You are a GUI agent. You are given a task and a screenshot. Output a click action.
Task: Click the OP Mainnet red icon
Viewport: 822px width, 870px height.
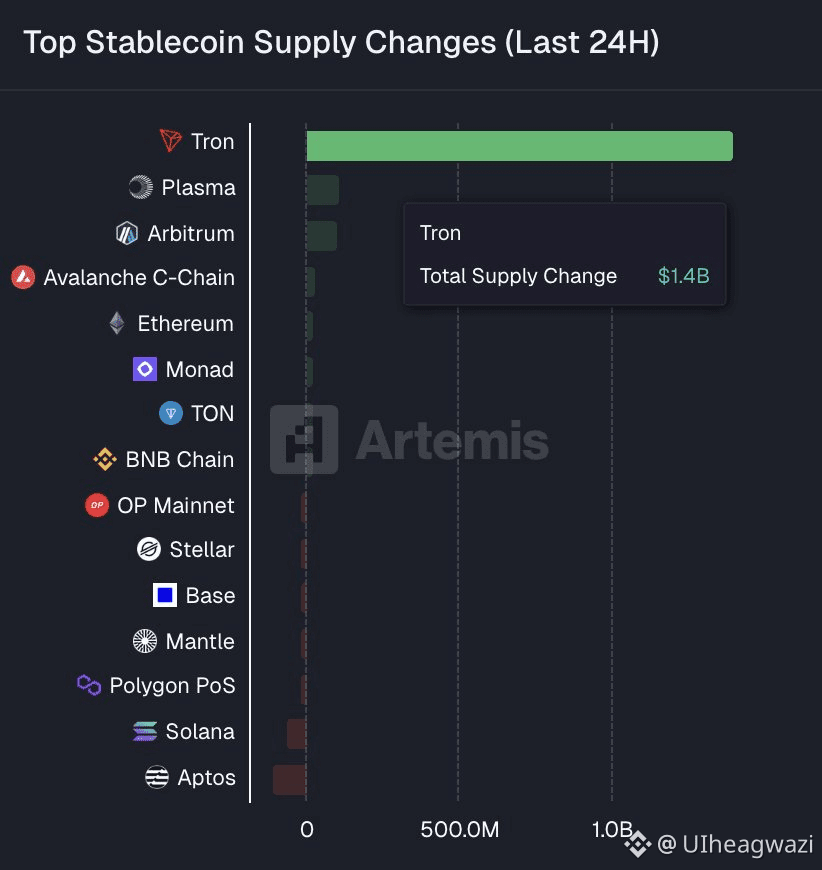click(x=97, y=505)
